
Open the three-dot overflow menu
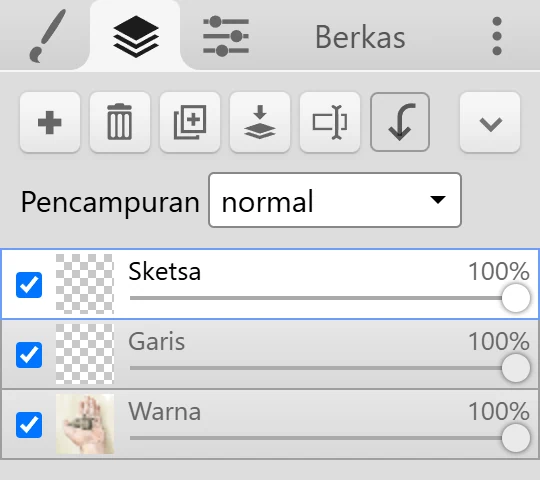pyautogui.click(x=497, y=36)
